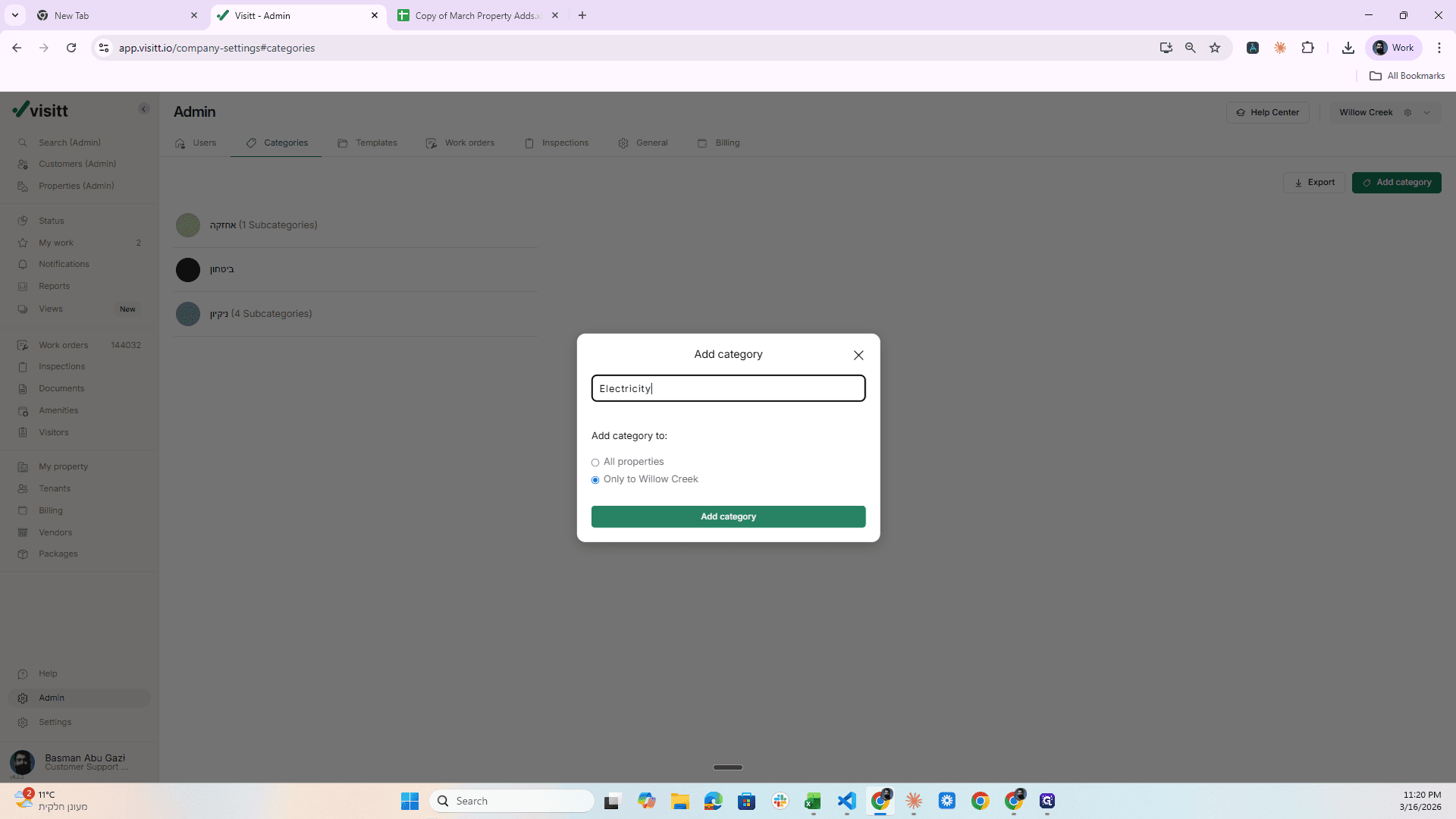The width and height of the screenshot is (1456, 819).
Task: Collapse the Visitt sidebar with arrow icon
Action: coord(144,109)
